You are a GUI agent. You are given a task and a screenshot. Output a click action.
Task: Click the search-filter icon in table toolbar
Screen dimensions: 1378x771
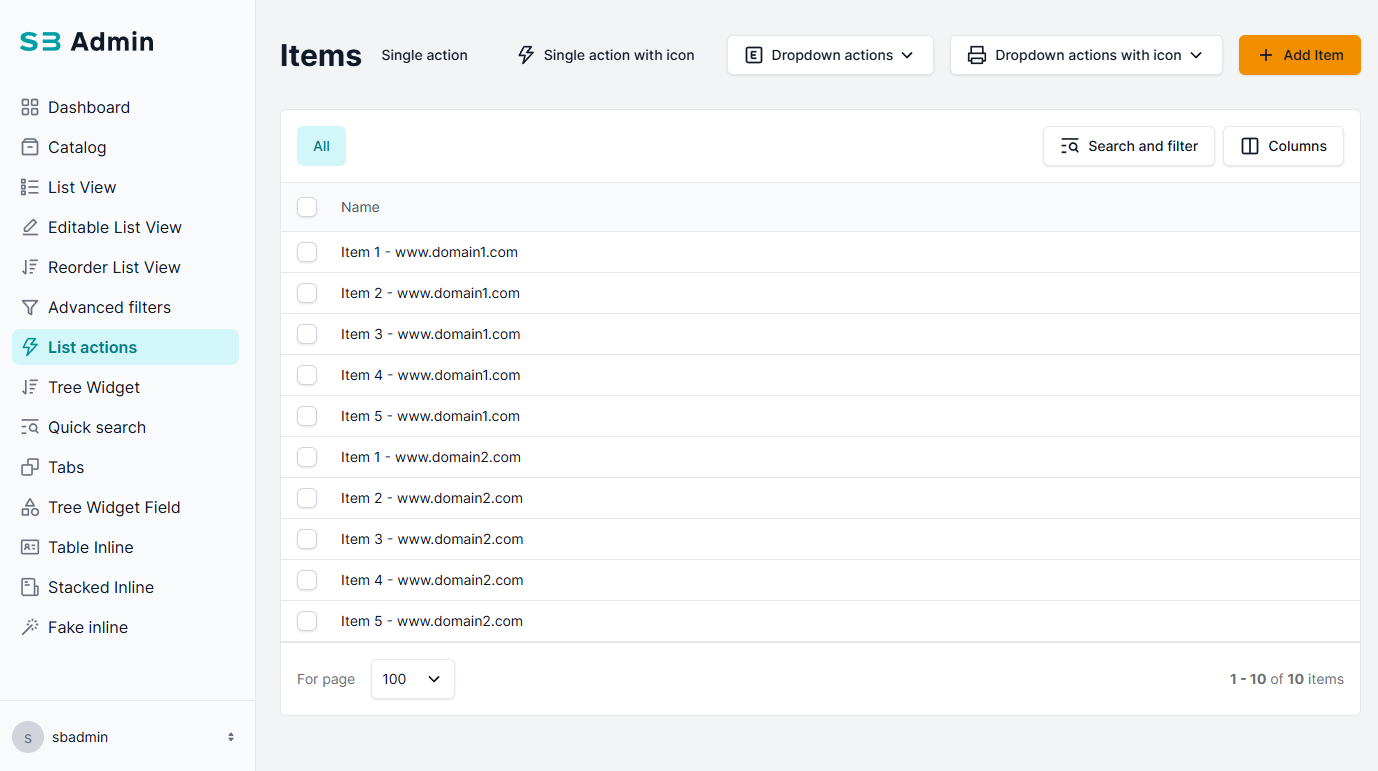[1070, 146]
